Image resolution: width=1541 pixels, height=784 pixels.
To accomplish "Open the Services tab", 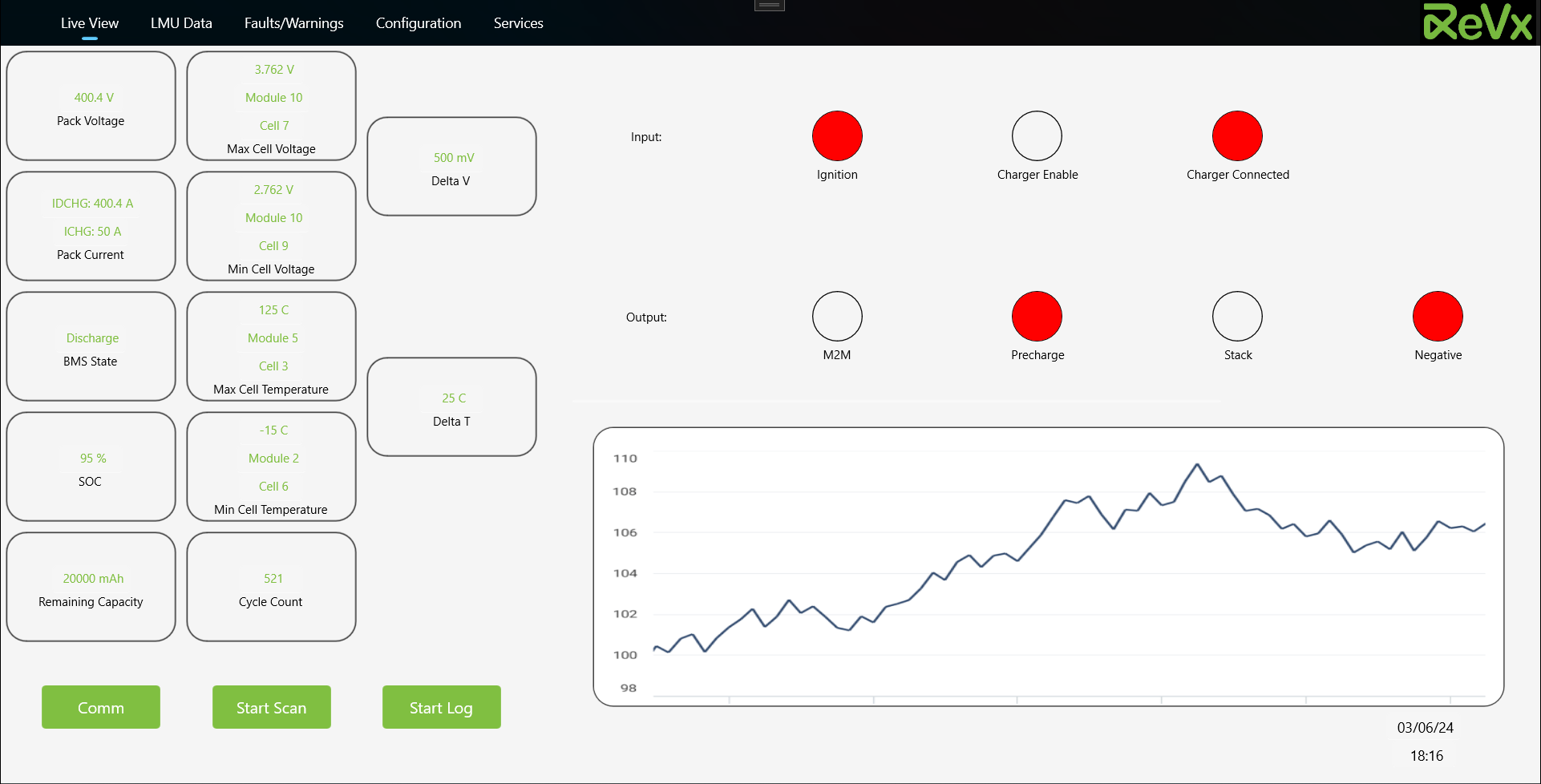I will (518, 23).
